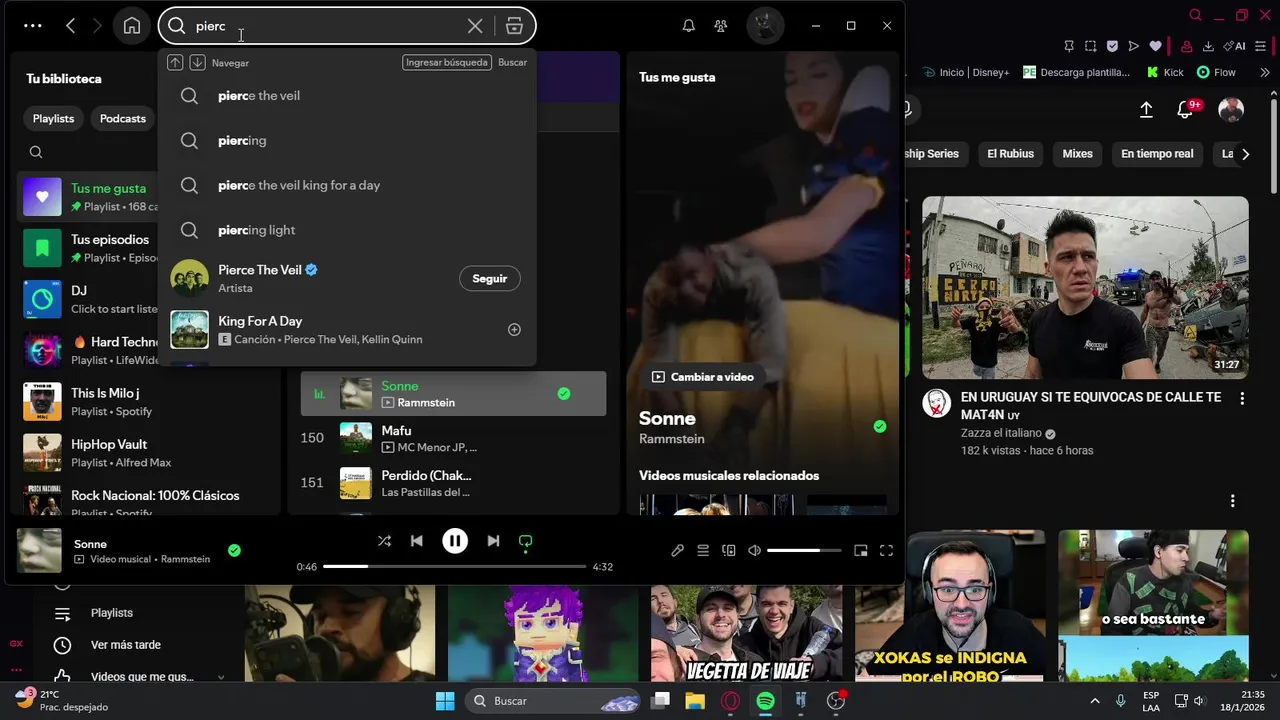Viewport: 1280px width, 720px height.
Task: Select the El Rubius chip on YouTube
Action: pos(1010,154)
